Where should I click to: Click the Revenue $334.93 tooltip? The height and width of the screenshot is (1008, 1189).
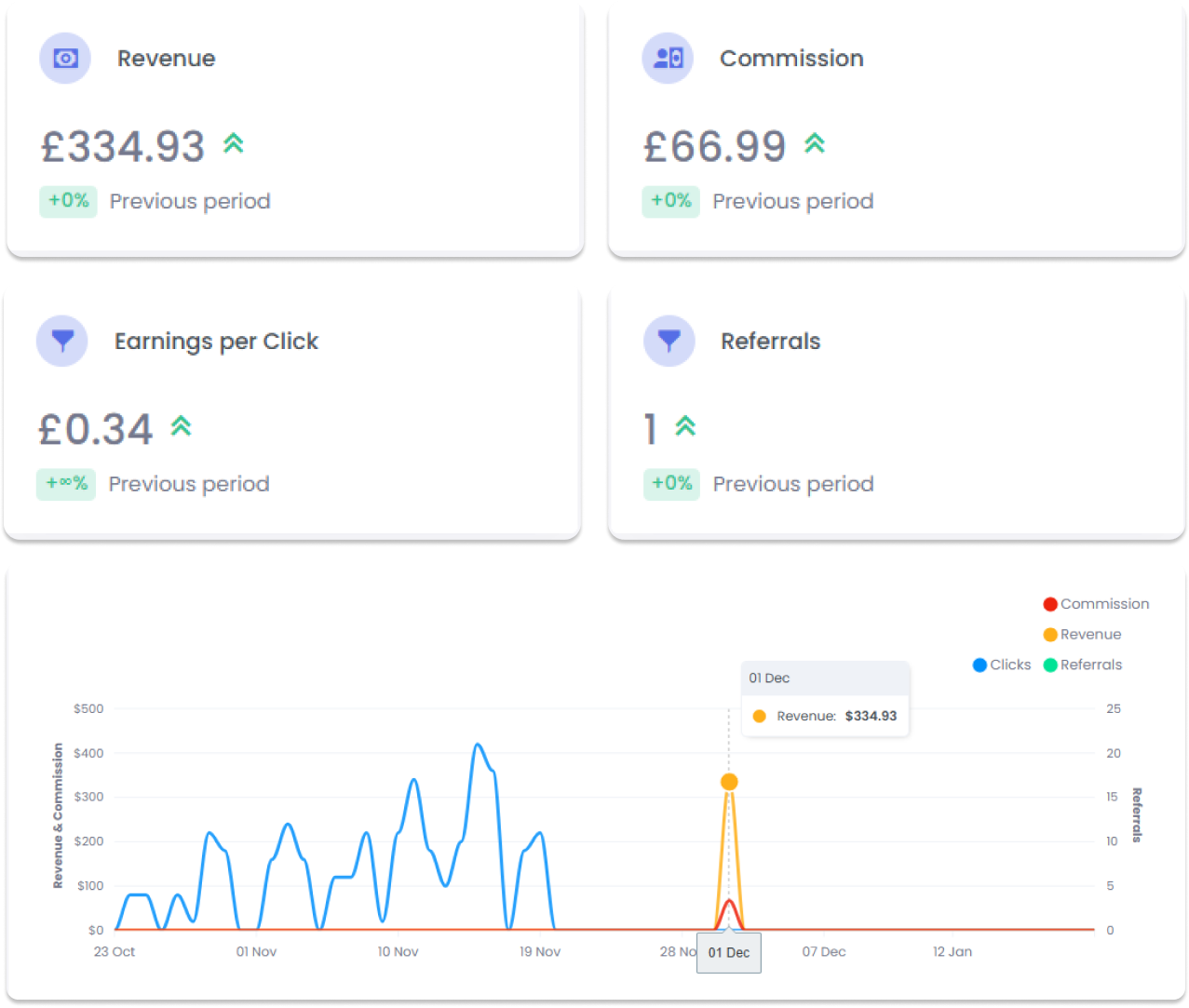825,716
